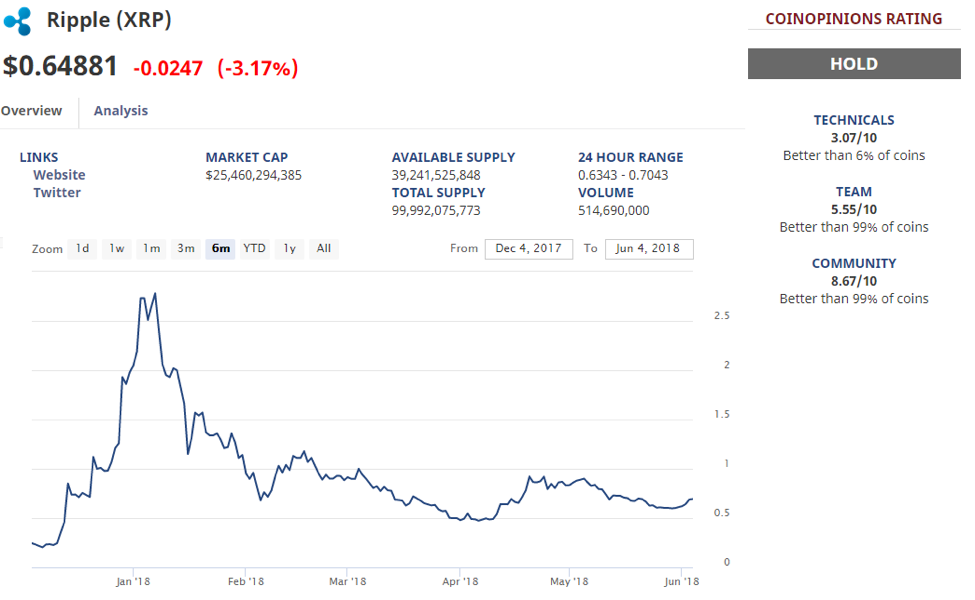
Task: Edit the From date field
Action: click(529, 249)
